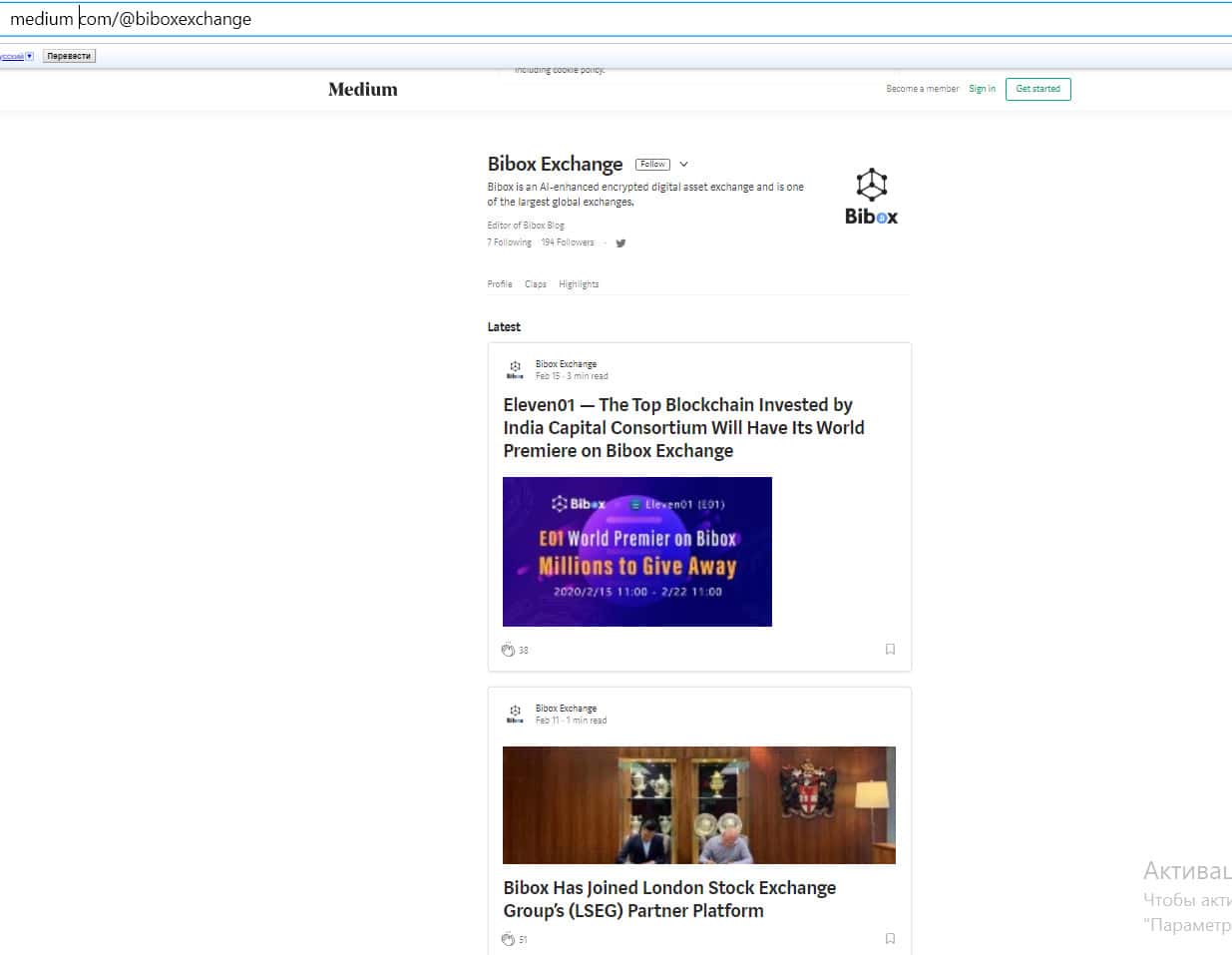Image resolution: width=1232 pixels, height=955 pixels.
Task: Click the 'Feb 15 · 3 min read' text
Action: pyautogui.click(x=572, y=376)
